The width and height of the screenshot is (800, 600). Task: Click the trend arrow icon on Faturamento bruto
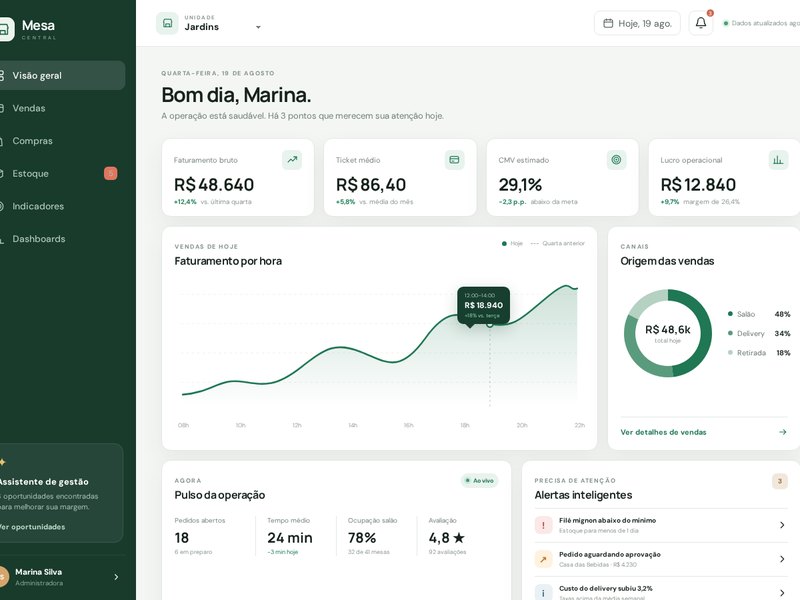pos(292,160)
